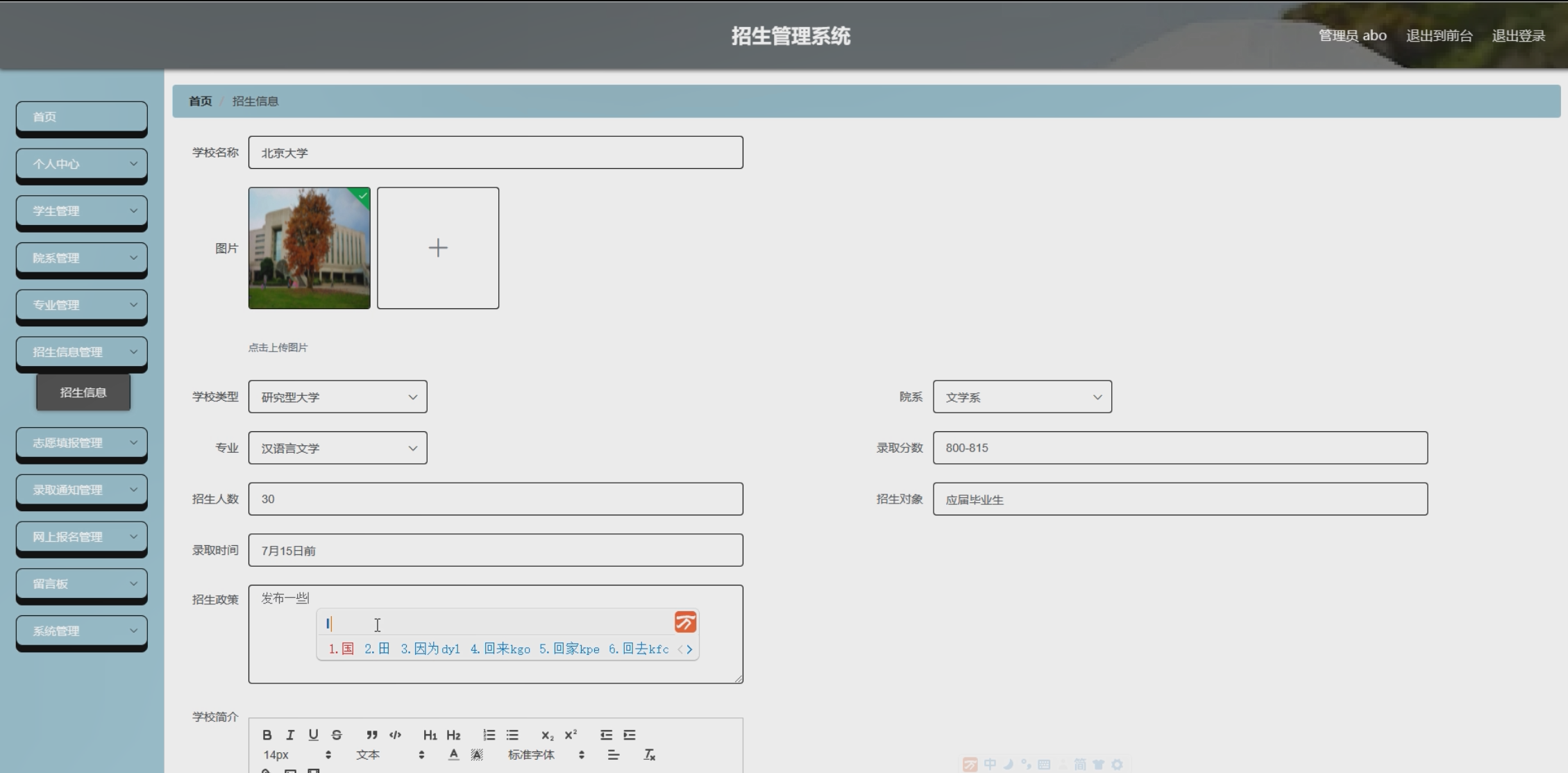Apply strikethrough formatting
The width and height of the screenshot is (1568, 773).
pos(337,735)
